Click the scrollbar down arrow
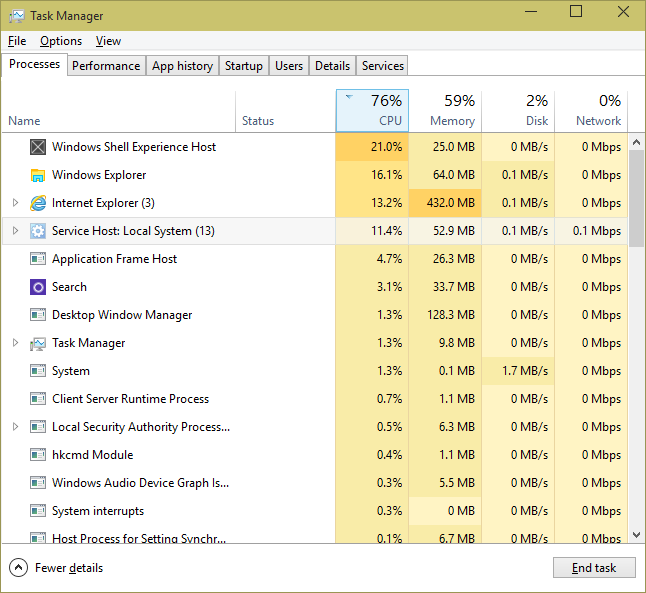 [x=637, y=535]
